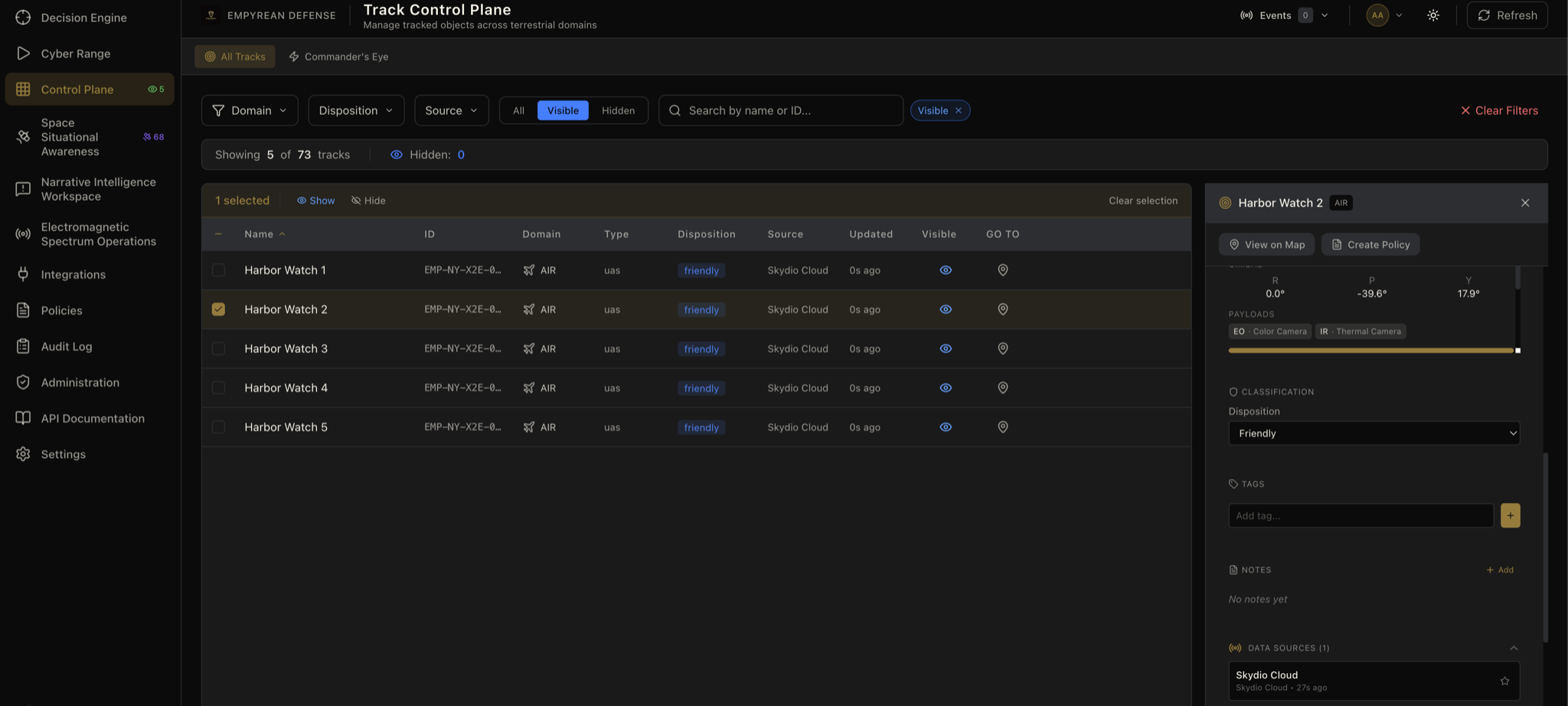Toggle visibility eye for Harbor Watch 1
The image size is (1568, 706).
pyautogui.click(x=946, y=270)
